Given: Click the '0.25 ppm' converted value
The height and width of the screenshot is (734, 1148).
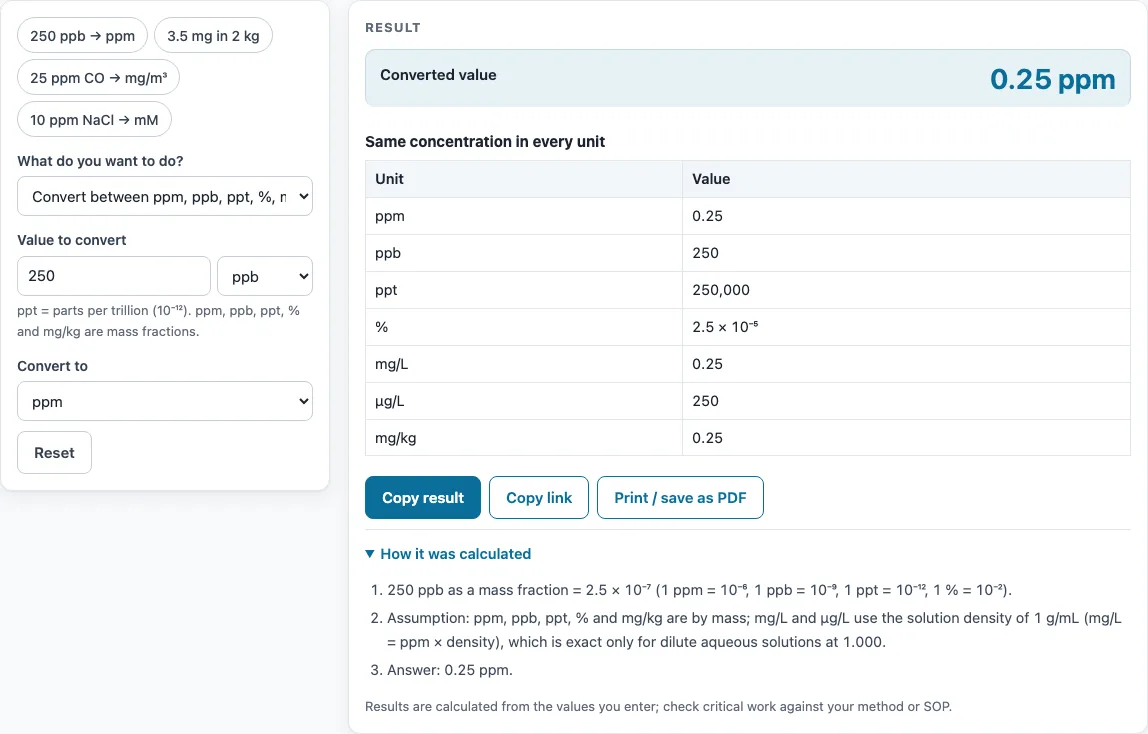Looking at the screenshot, I should pos(1052,79).
